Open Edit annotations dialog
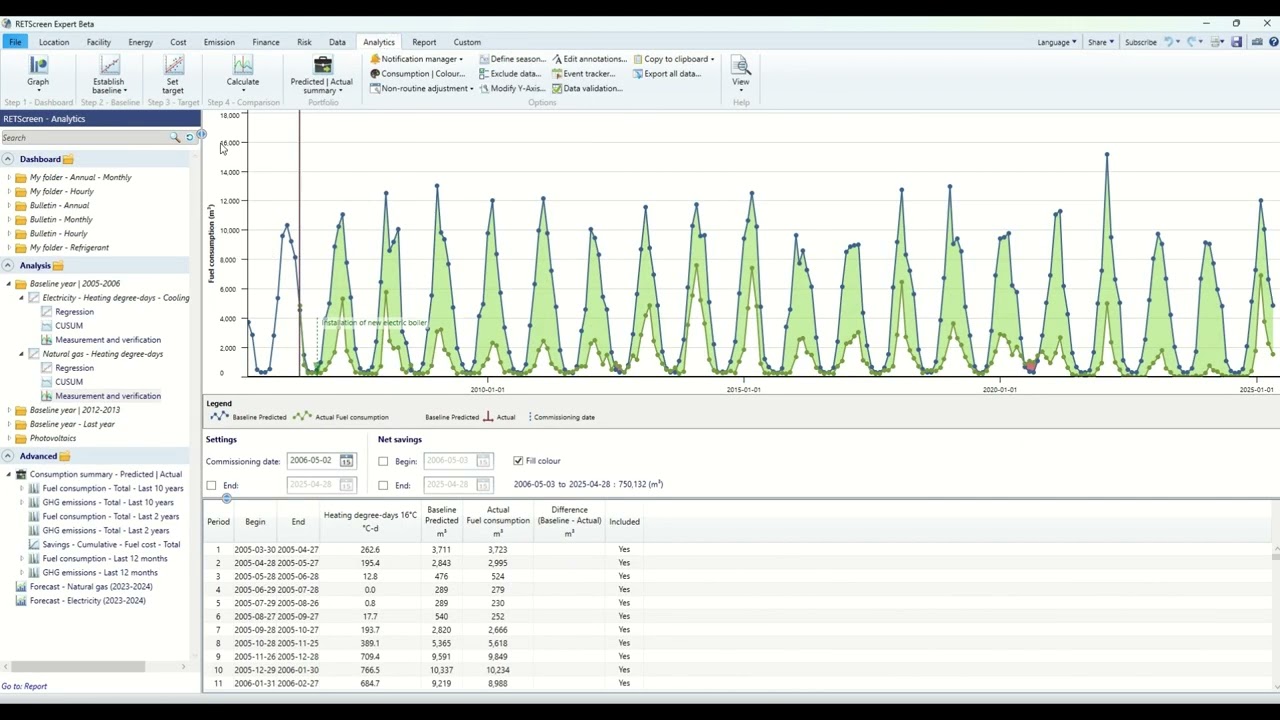 (590, 59)
